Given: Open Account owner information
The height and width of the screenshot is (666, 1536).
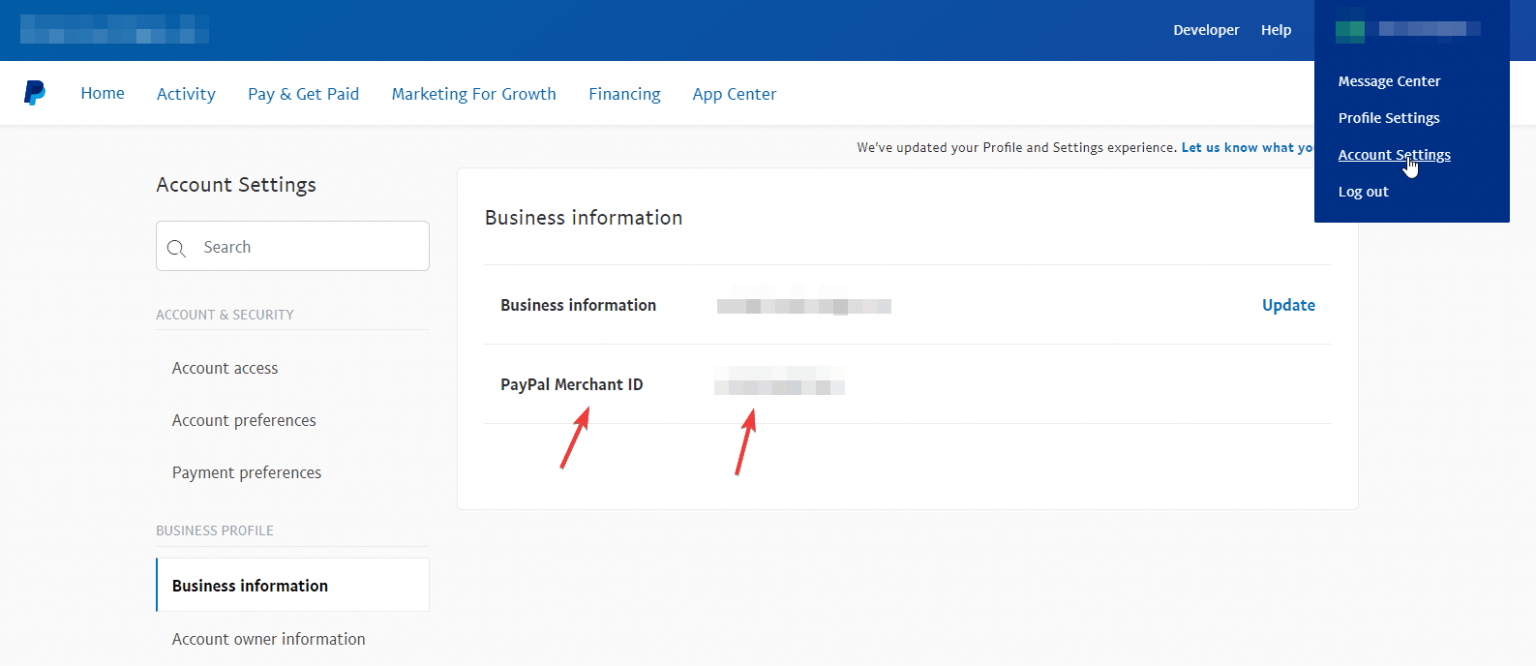Looking at the screenshot, I should [268, 638].
